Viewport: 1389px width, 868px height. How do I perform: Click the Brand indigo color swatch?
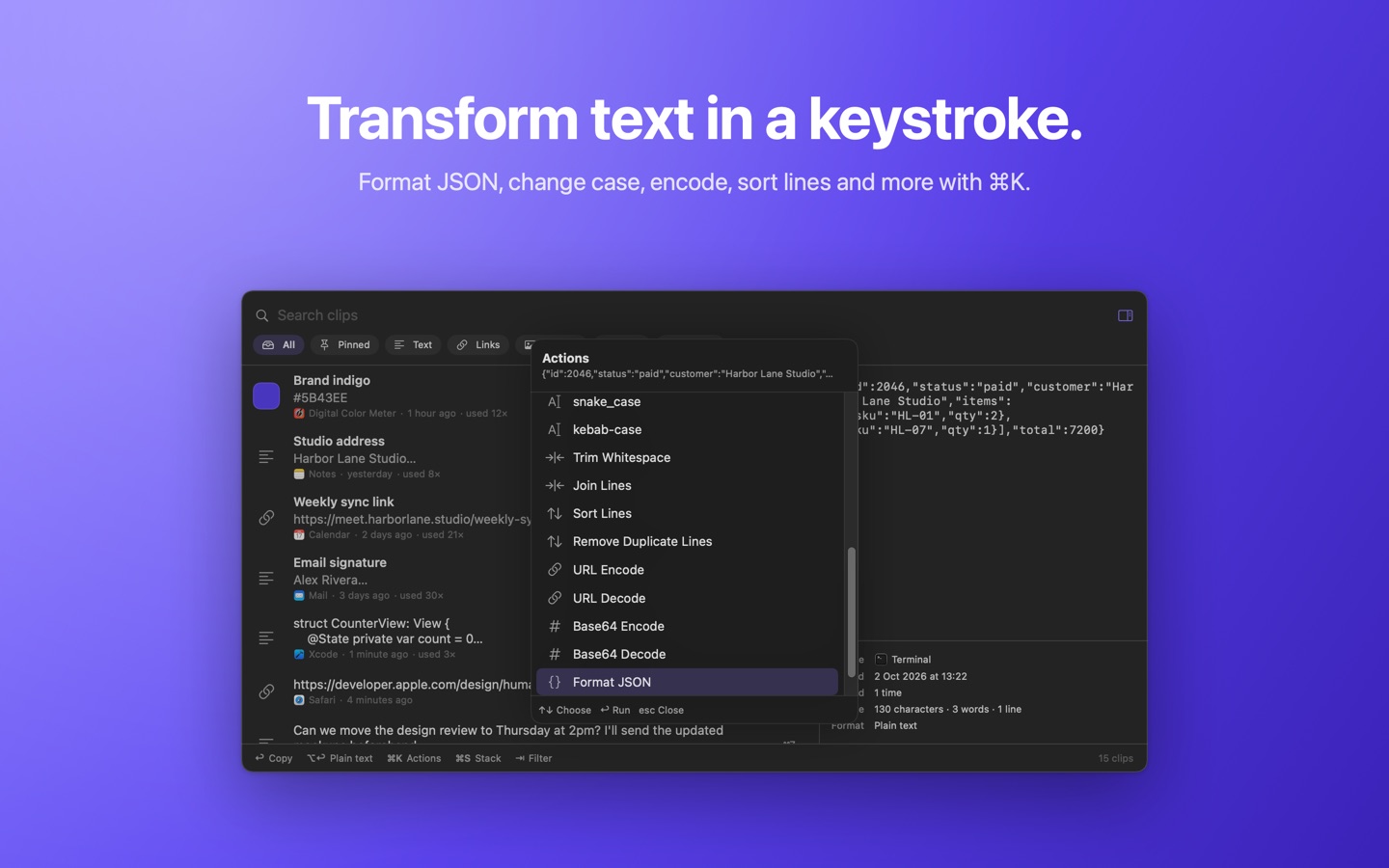click(x=266, y=396)
